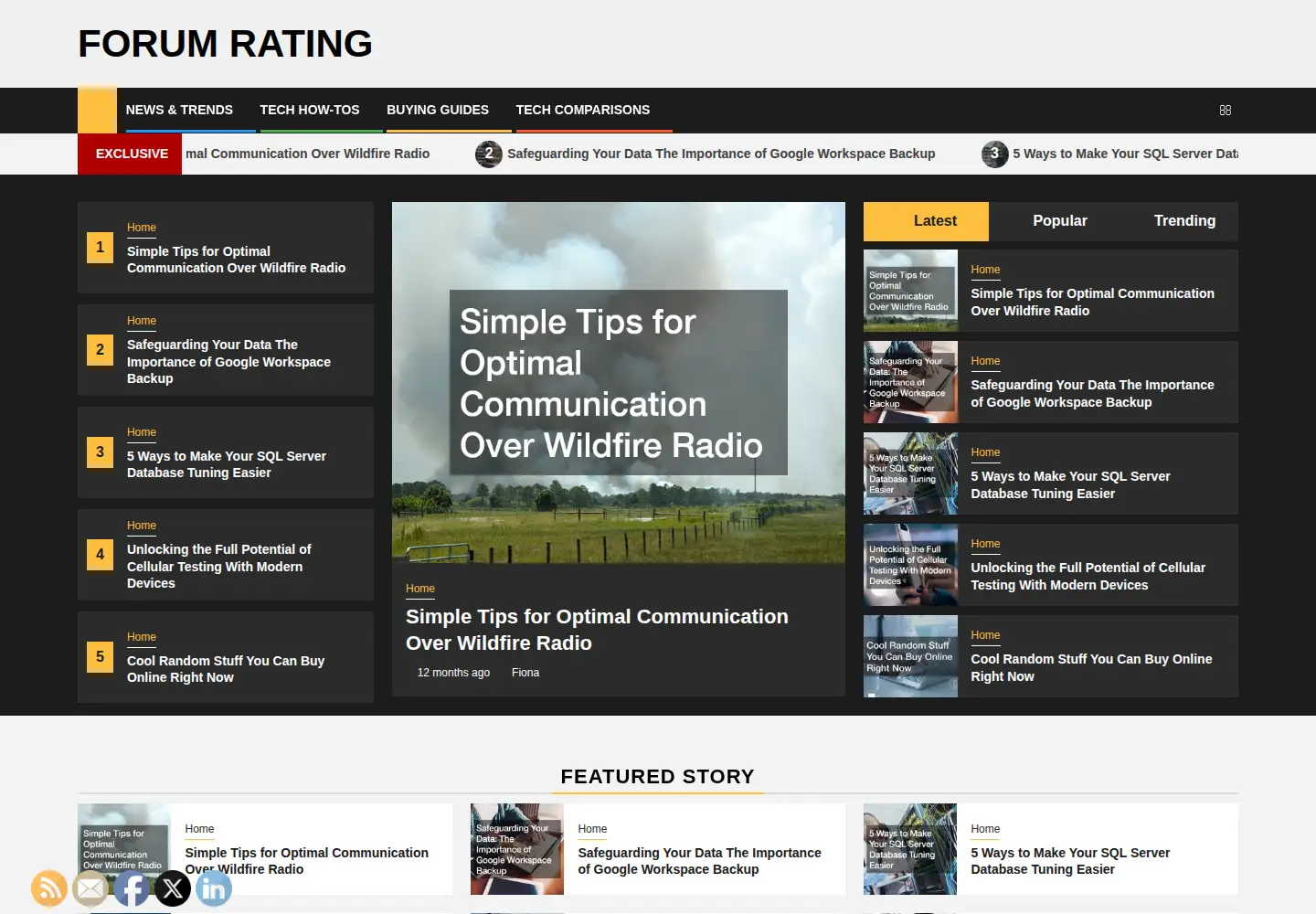Image resolution: width=1316 pixels, height=914 pixels.
Task: Open the Tech How-Tos menu
Action: pos(310,110)
